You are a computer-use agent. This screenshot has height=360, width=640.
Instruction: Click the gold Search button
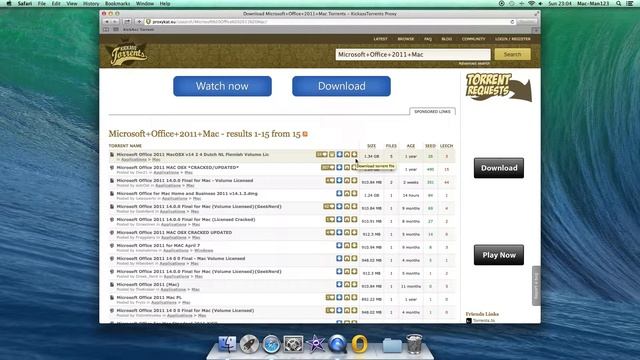(513, 54)
